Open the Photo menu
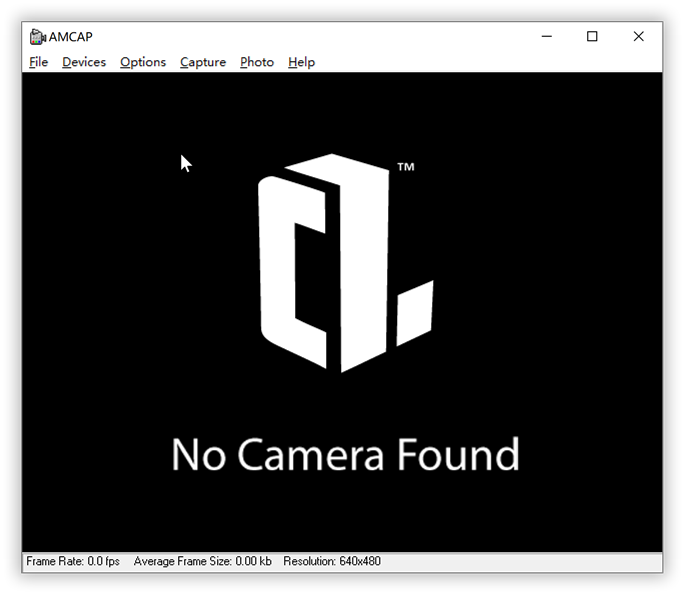The height and width of the screenshot is (594, 684). [257, 62]
